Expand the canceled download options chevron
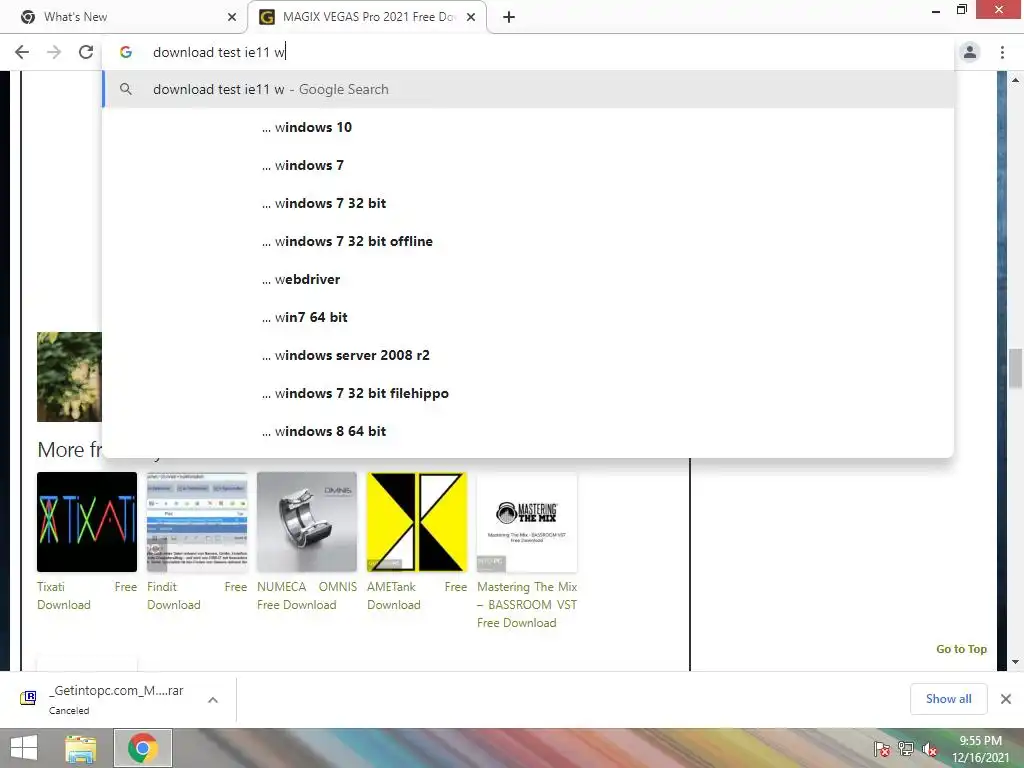This screenshot has height=768, width=1024. click(x=212, y=699)
